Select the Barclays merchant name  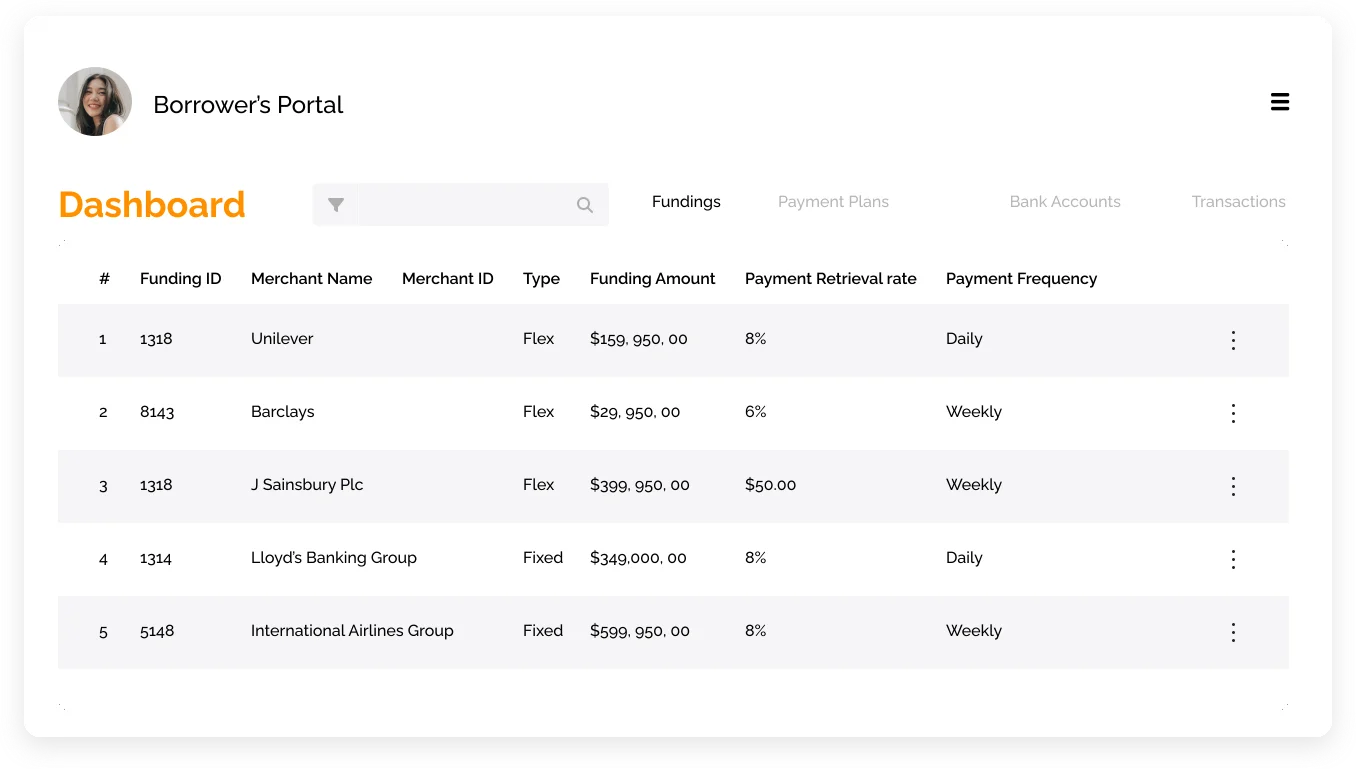click(x=282, y=412)
